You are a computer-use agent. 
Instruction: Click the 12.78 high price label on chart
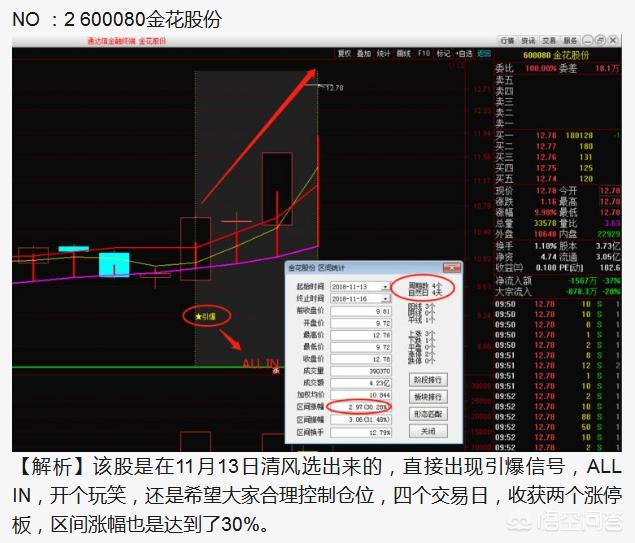point(334,87)
